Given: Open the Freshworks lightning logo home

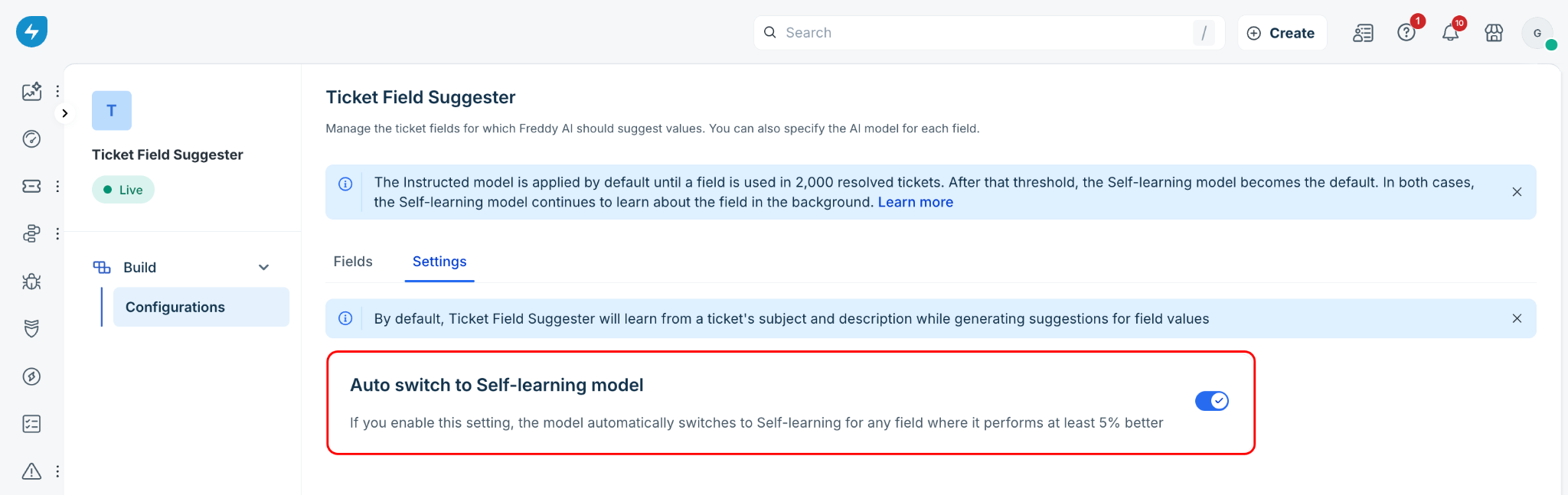Looking at the screenshot, I should [31, 31].
